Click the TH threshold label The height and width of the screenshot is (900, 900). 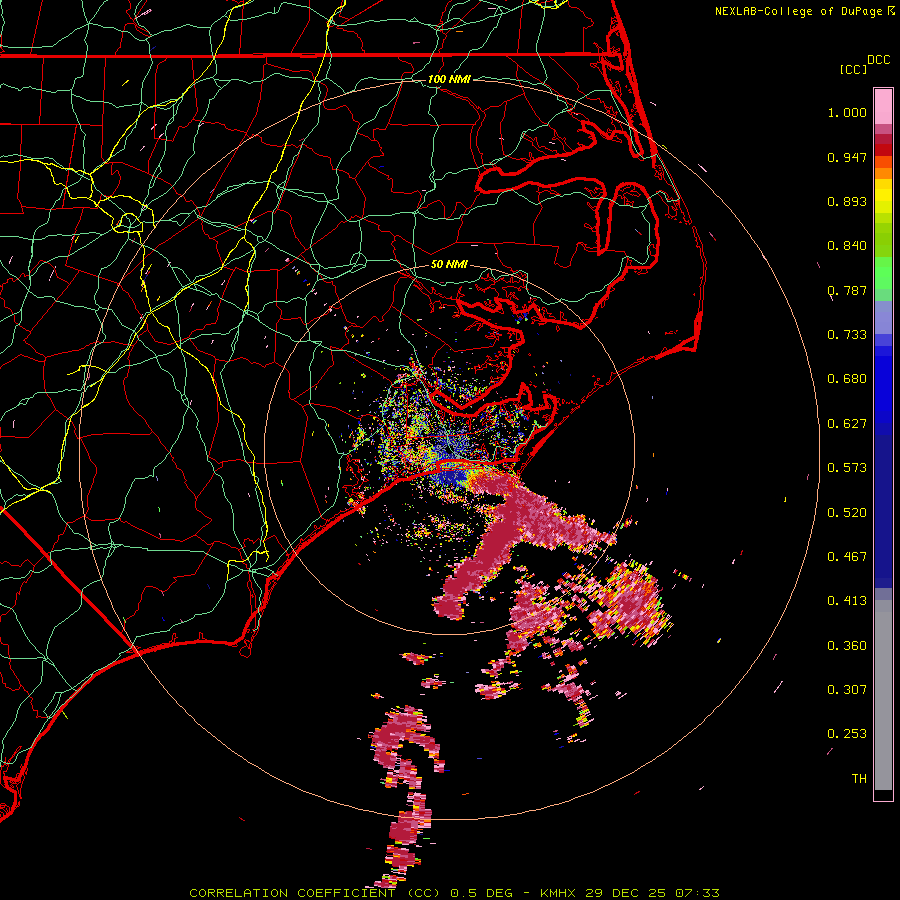859,779
